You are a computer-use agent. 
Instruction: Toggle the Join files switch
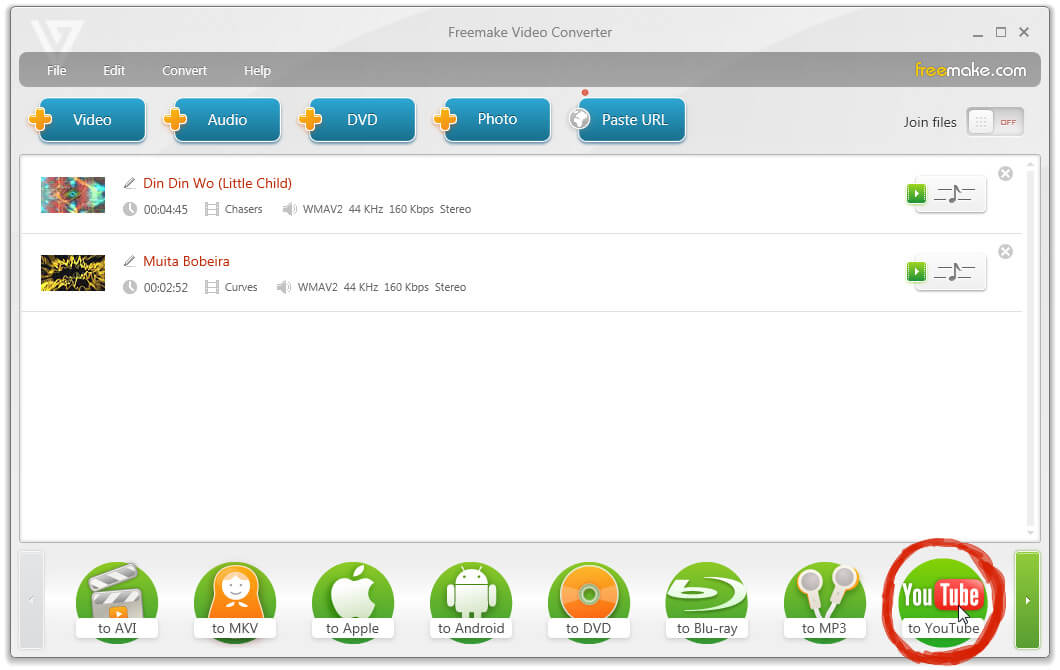point(995,122)
